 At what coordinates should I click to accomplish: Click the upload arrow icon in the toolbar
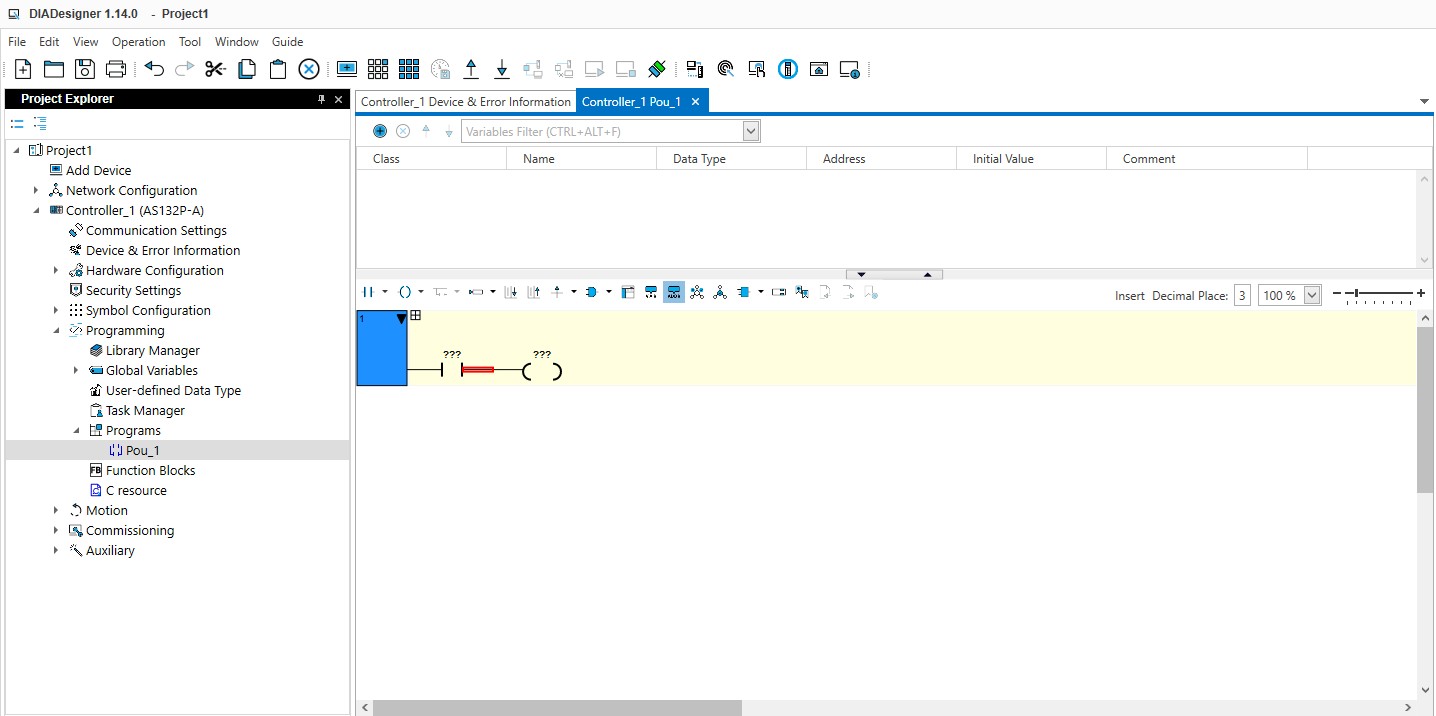click(472, 69)
